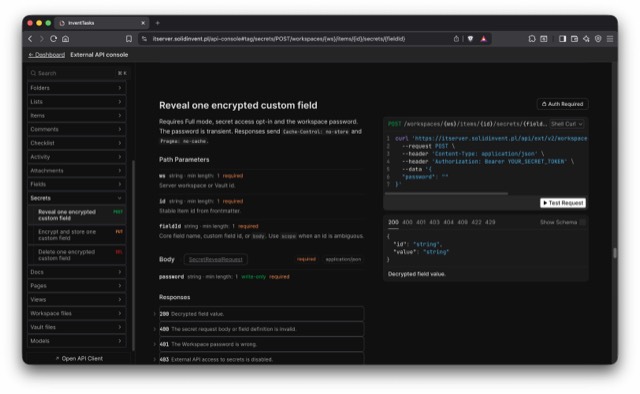The image size is (640, 394).
Task: Select Reveal one encrypted custom field endpoint
Action: click(x=77, y=215)
